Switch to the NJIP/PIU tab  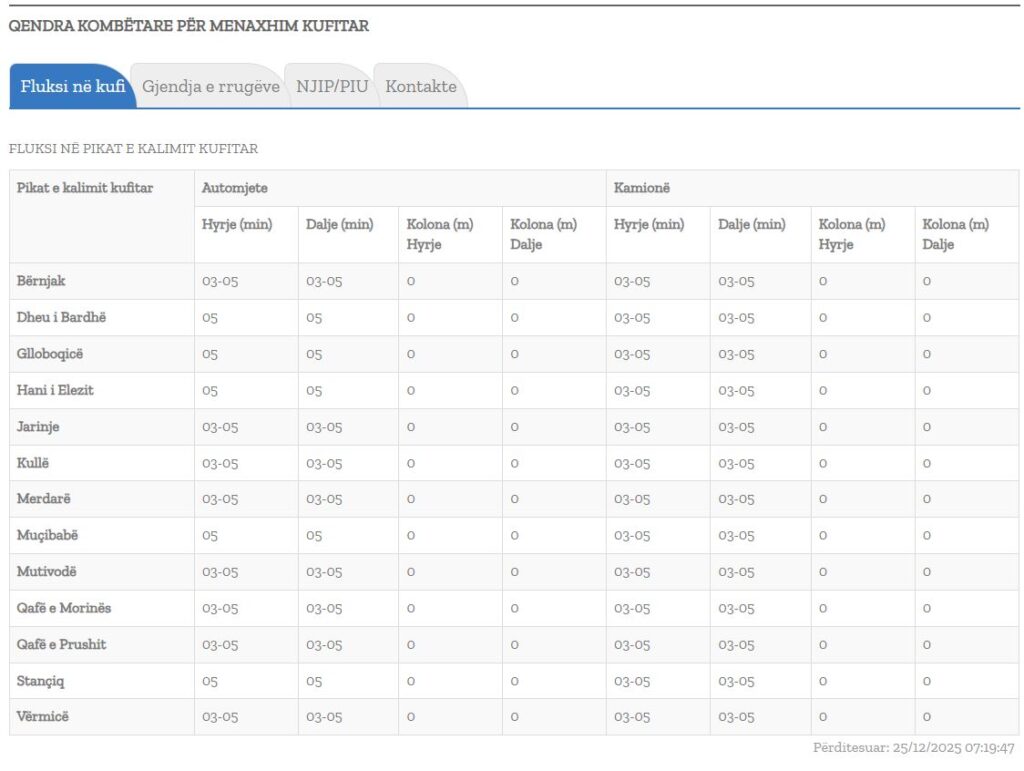(x=331, y=87)
